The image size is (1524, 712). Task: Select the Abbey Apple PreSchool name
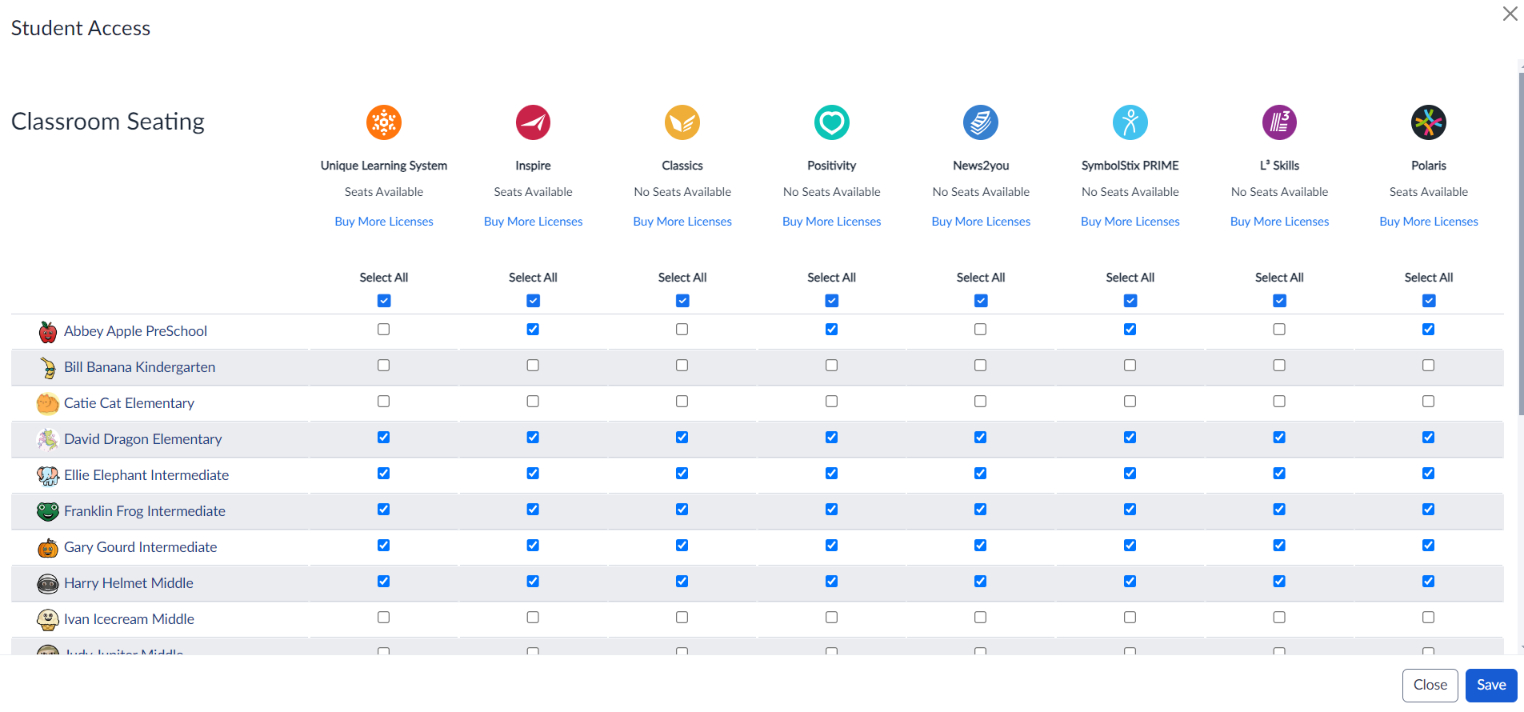[x=136, y=331]
